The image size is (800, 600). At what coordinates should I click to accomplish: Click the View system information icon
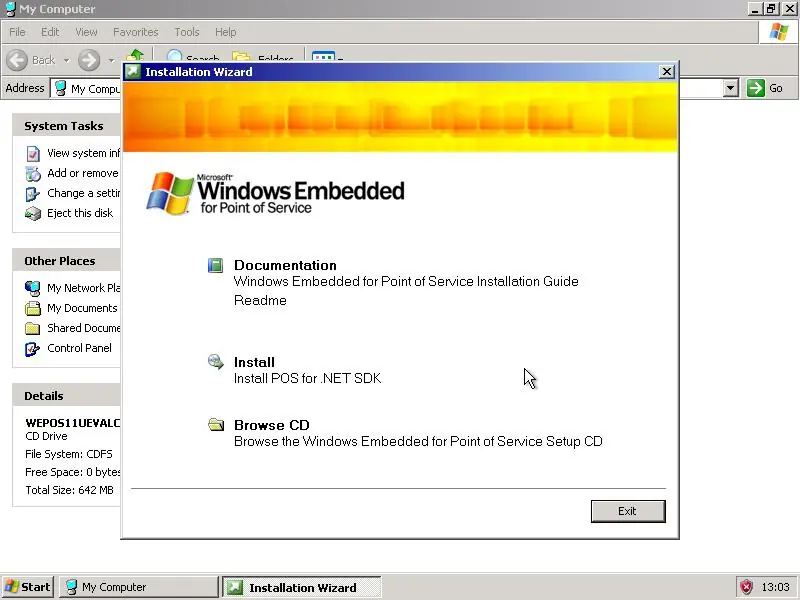[x=33, y=154]
